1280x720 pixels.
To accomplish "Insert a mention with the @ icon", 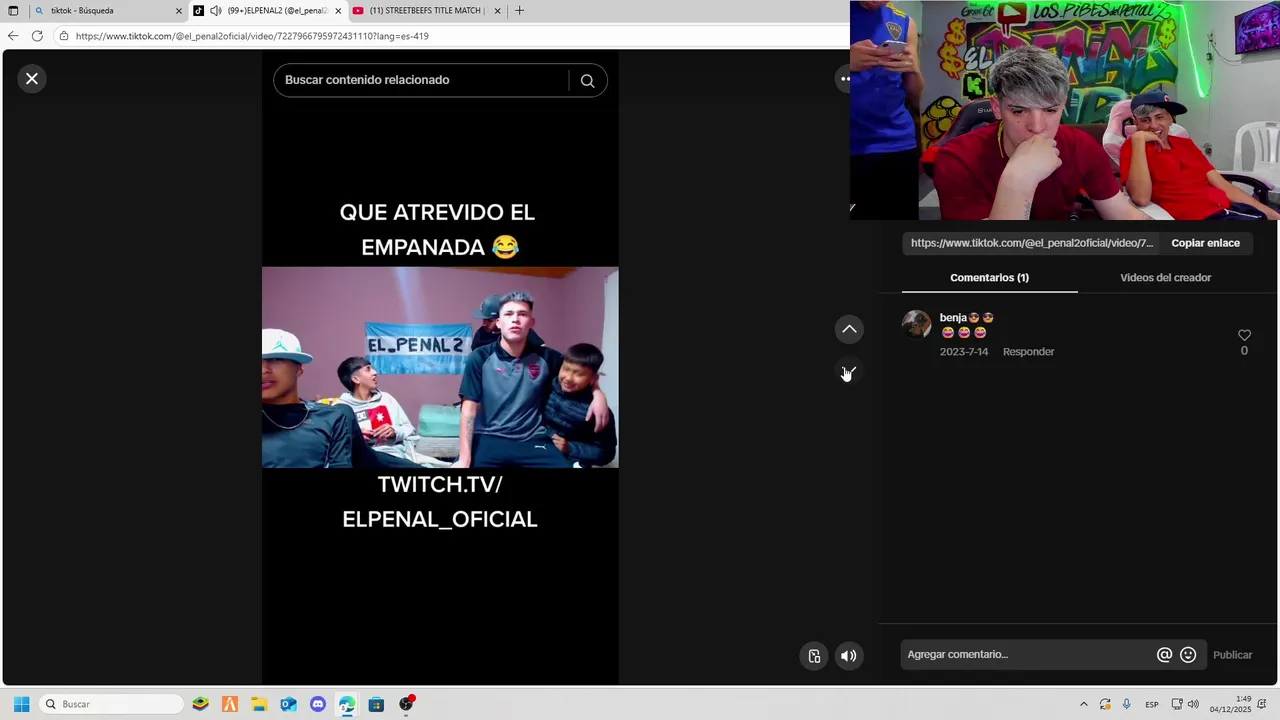I will [x=1164, y=655].
